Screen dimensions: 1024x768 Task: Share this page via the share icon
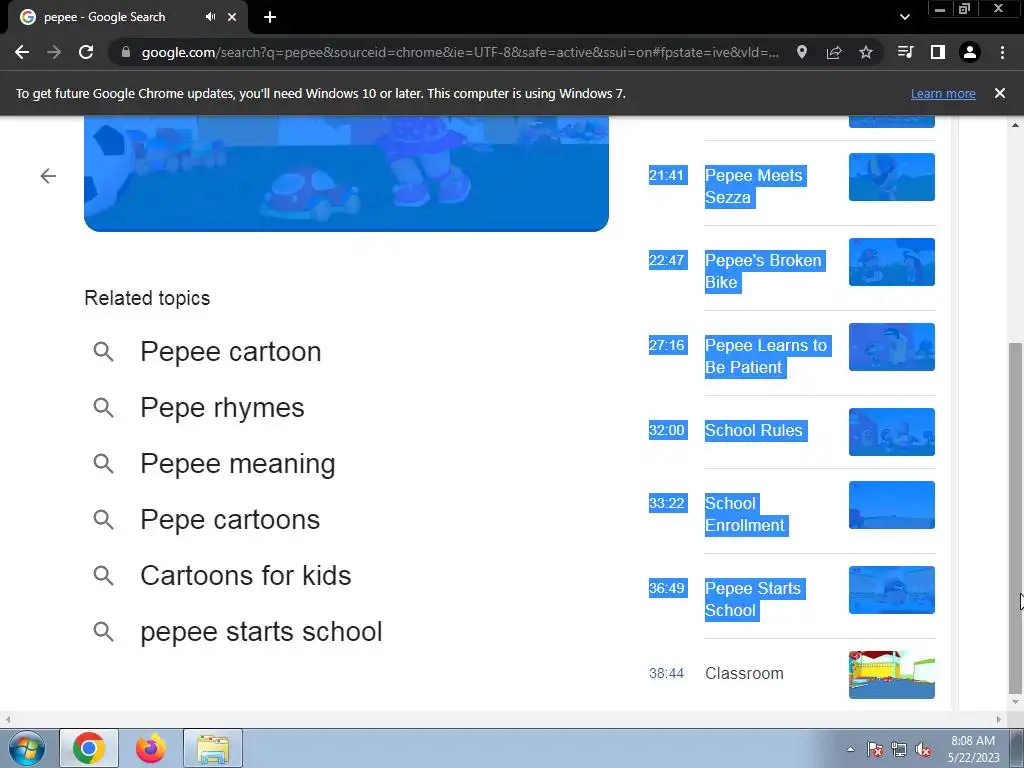pos(834,52)
